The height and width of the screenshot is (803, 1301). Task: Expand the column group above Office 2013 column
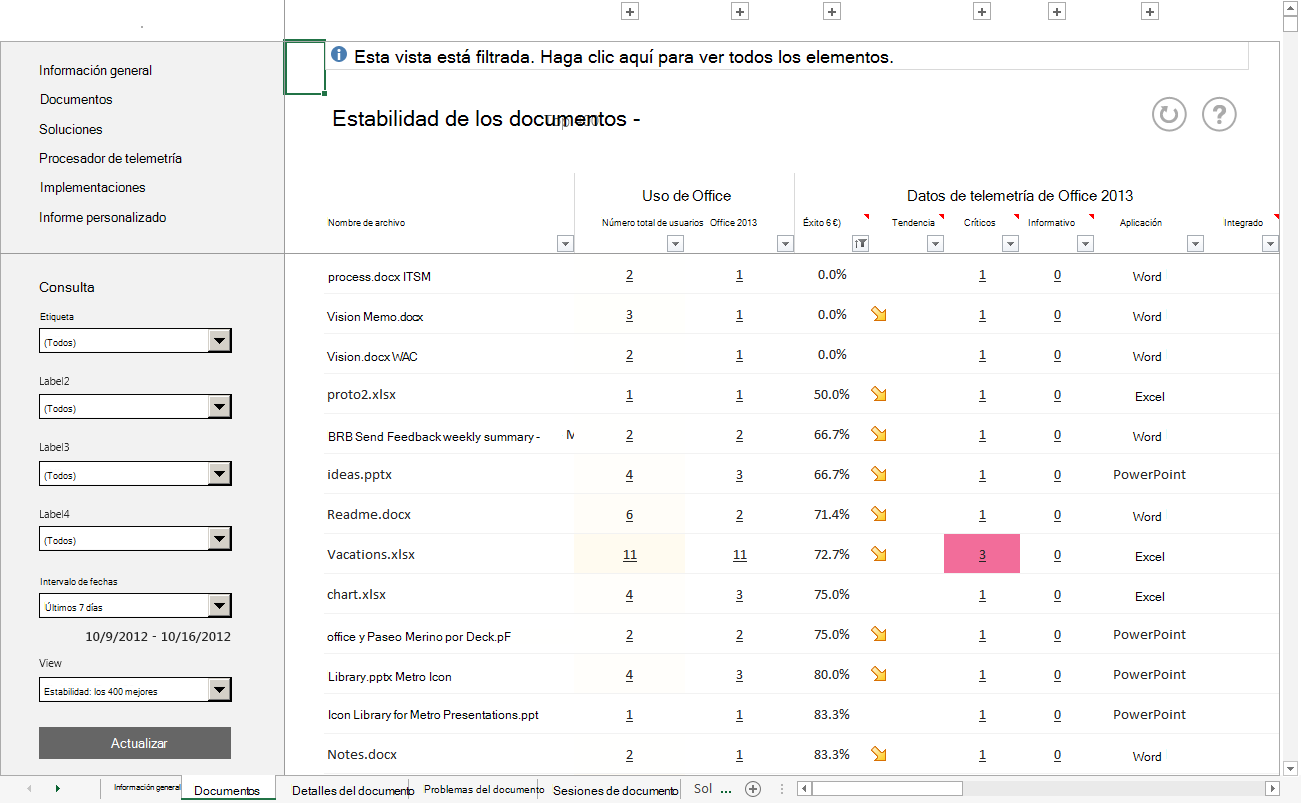click(x=740, y=11)
